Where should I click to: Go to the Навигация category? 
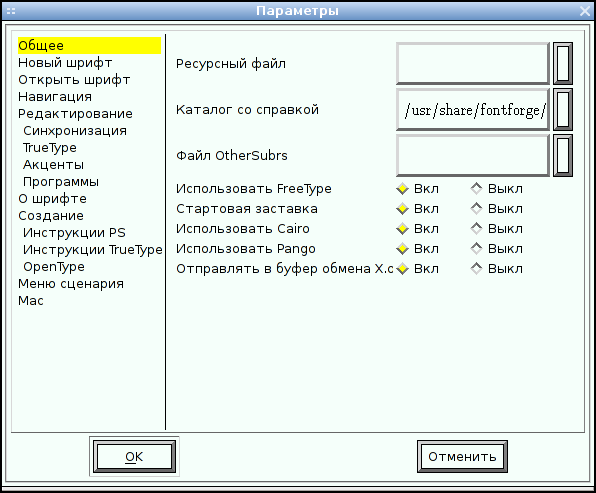(55, 97)
